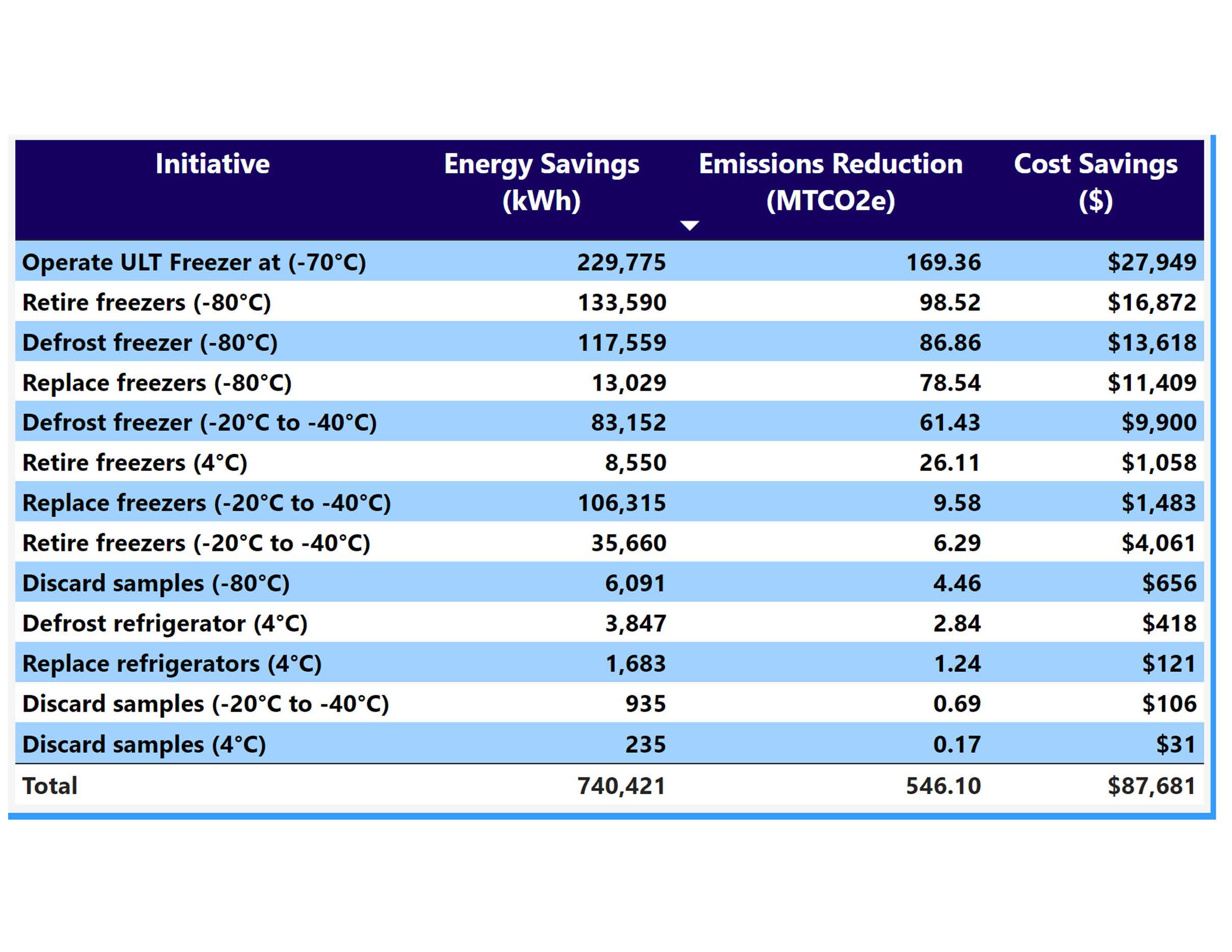Select Defrost refrigerator (4°C) initiative
This screenshot has width=1232, height=952.
165,624
